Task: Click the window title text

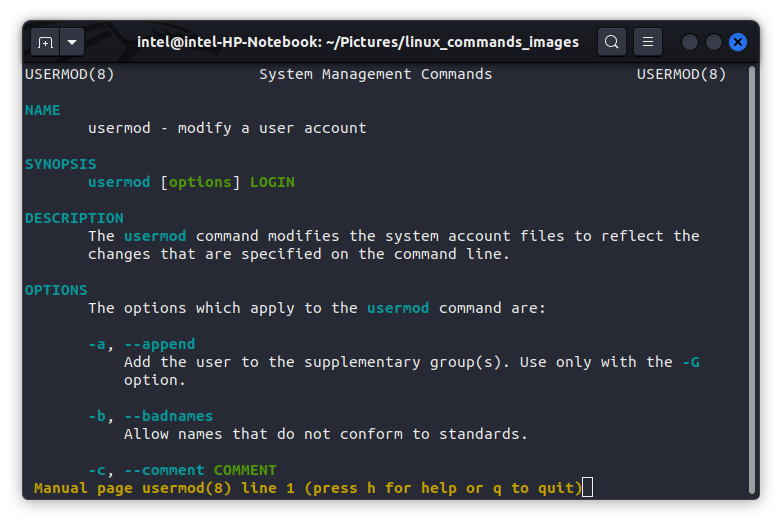Action: 358,42
